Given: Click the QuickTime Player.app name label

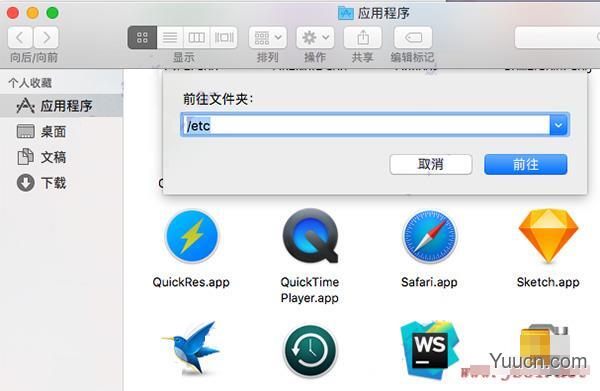Looking at the screenshot, I should [310, 290].
